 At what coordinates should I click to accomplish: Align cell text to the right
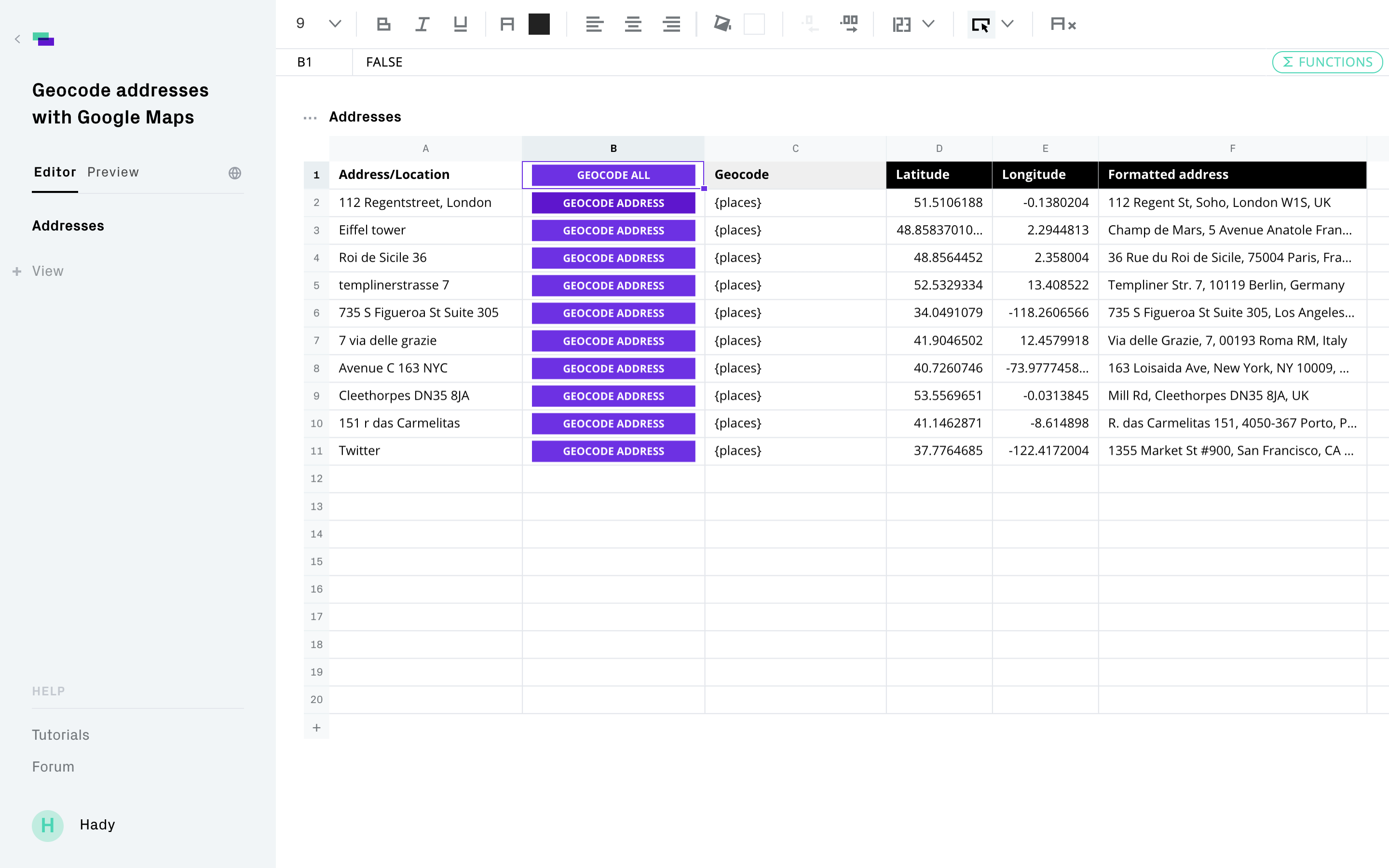[x=671, y=24]
